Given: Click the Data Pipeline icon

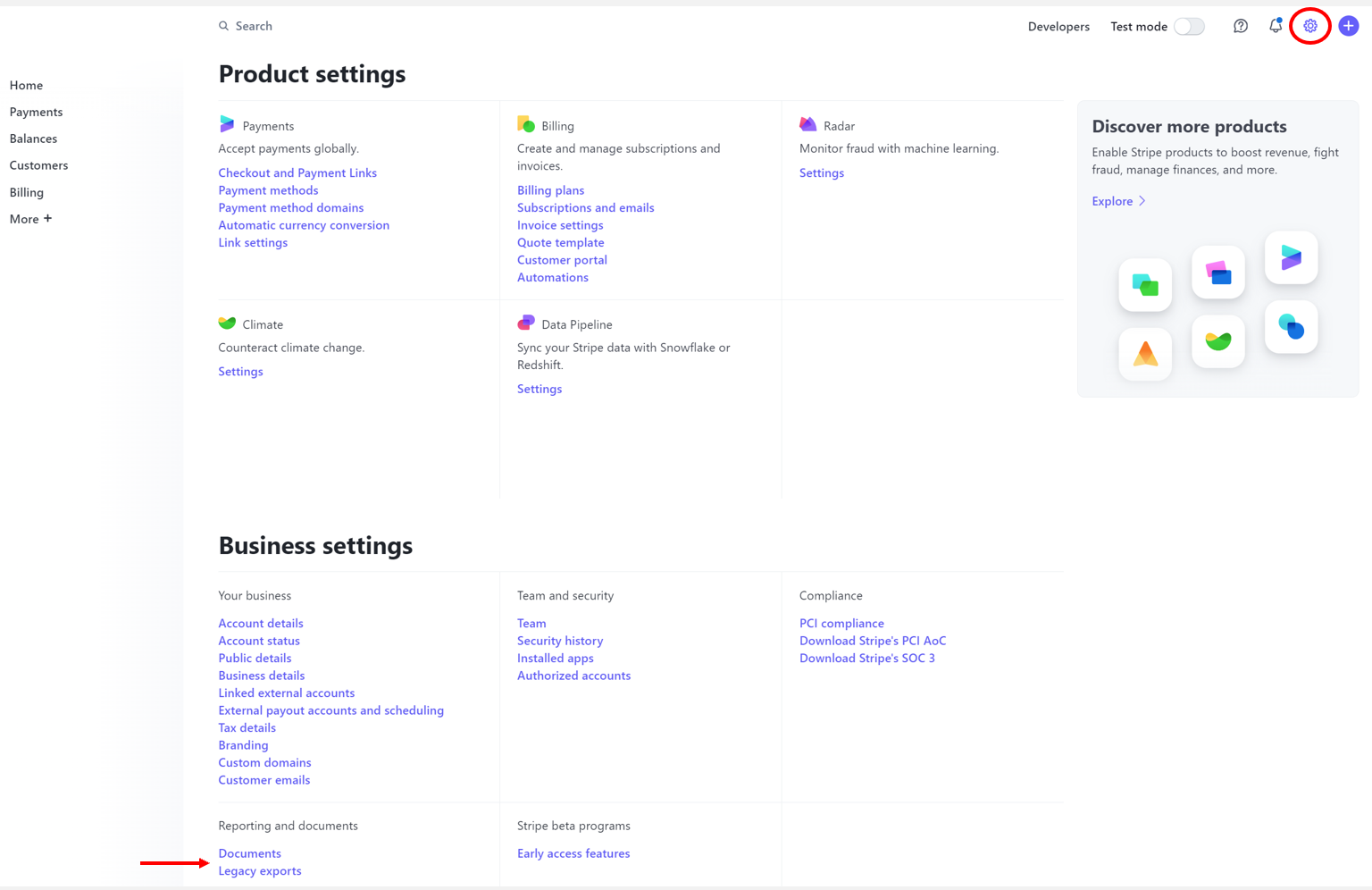Looking at the screenshot, I should [526, 323].
